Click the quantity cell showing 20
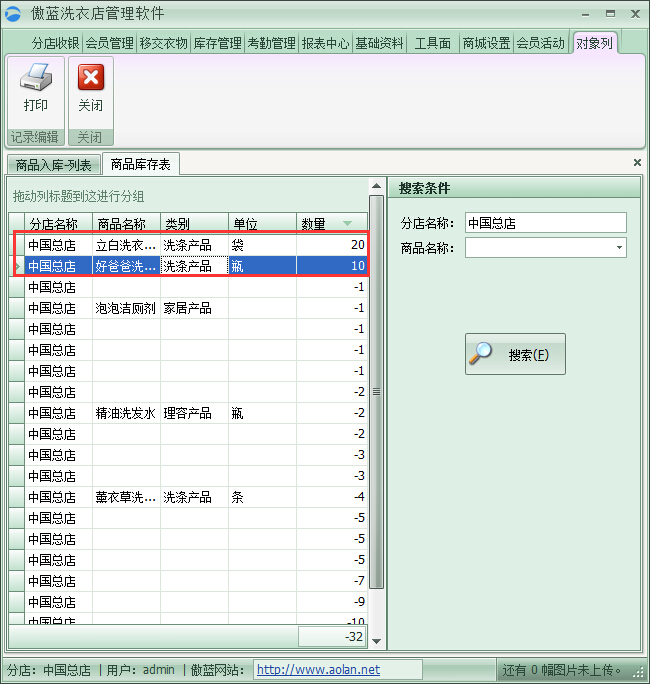 (x=332, y=245)
